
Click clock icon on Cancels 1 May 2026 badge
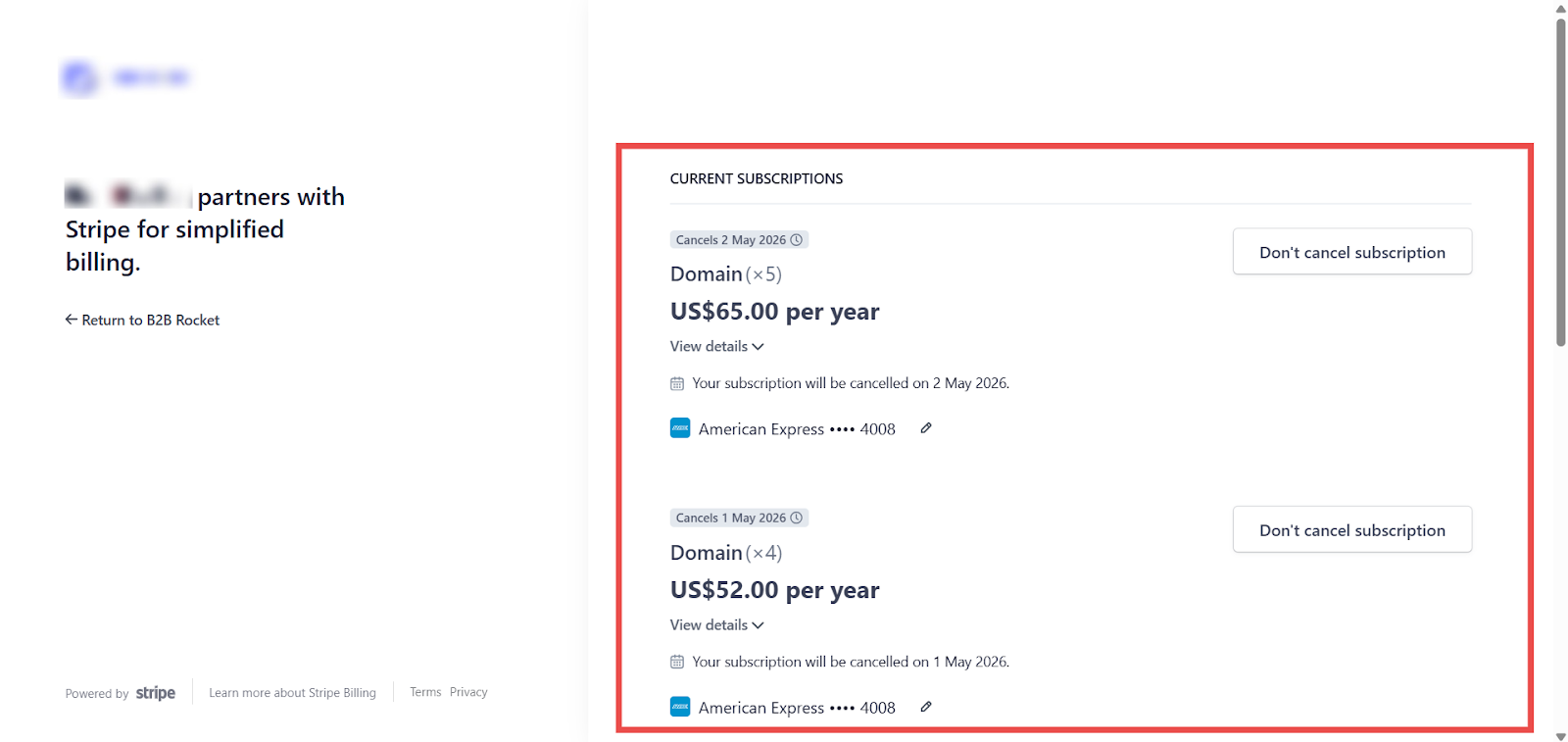coord(797,518)
